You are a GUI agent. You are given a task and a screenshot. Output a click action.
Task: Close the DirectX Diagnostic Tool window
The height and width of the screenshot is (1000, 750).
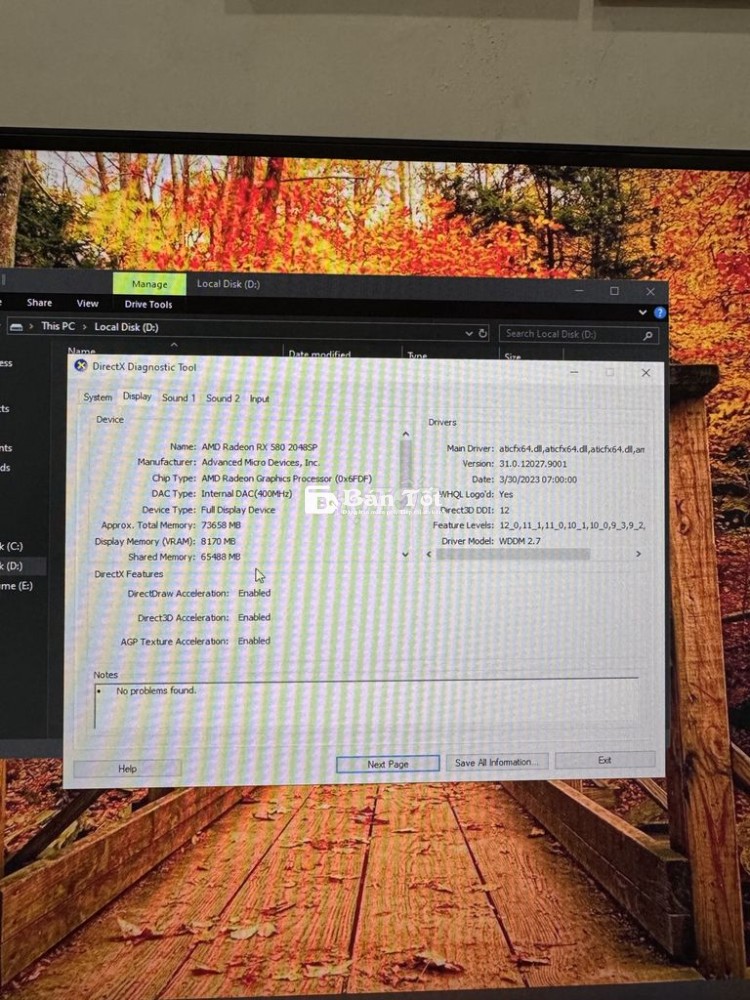click(x=645, y=373)
